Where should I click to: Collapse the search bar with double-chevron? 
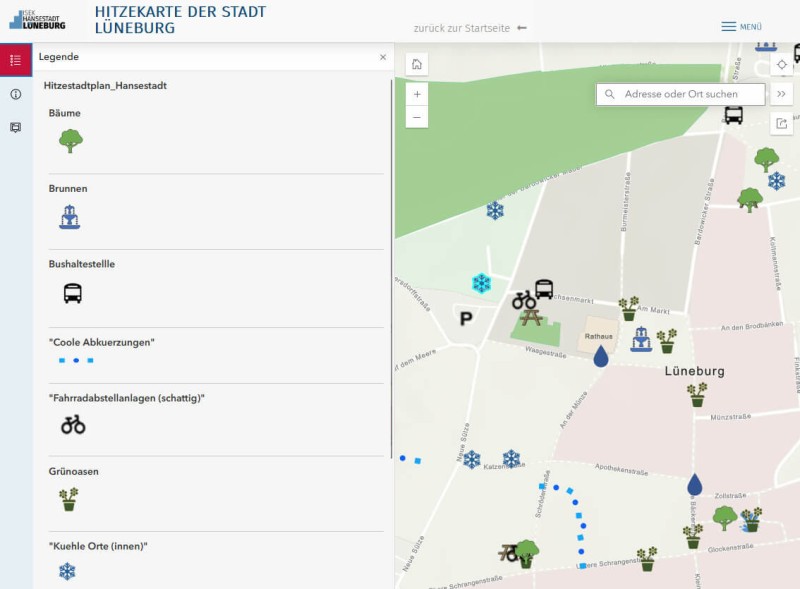(782, 94)
